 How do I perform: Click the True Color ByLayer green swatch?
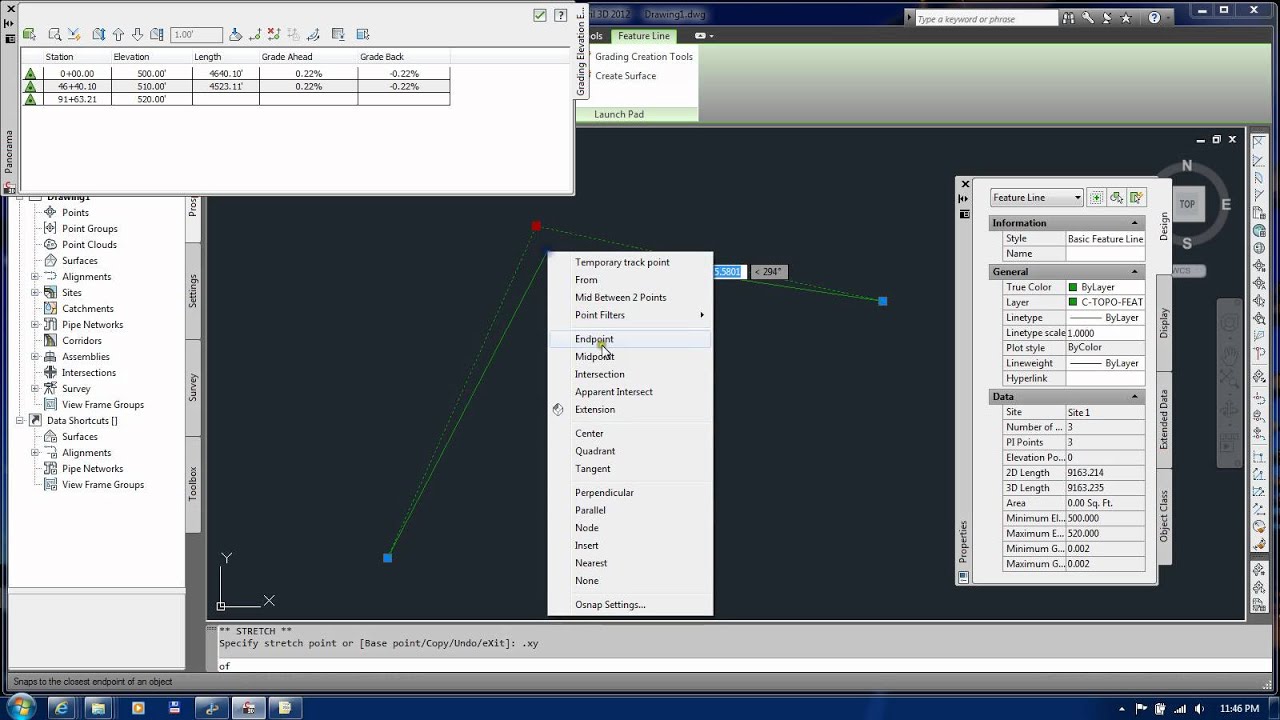click(x=1073, y=287)
